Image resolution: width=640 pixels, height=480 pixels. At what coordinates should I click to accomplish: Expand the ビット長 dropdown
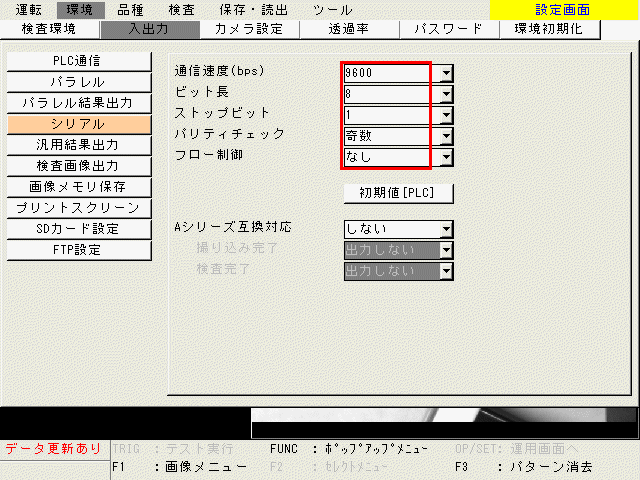tap(446, 94)
